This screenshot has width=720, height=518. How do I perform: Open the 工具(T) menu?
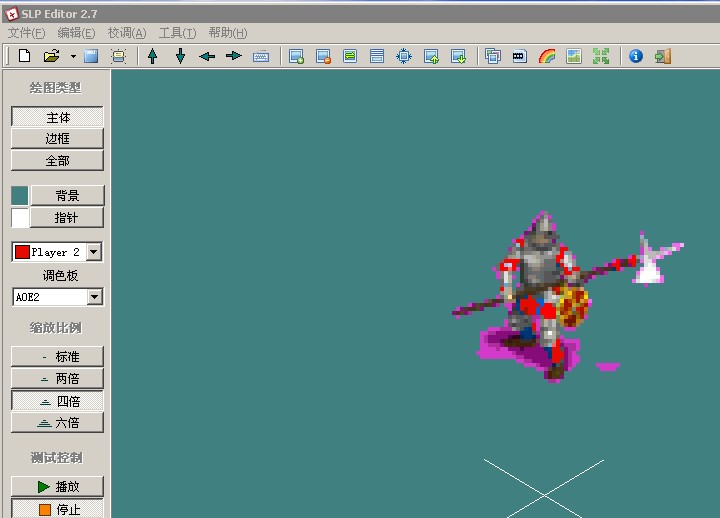177,33
